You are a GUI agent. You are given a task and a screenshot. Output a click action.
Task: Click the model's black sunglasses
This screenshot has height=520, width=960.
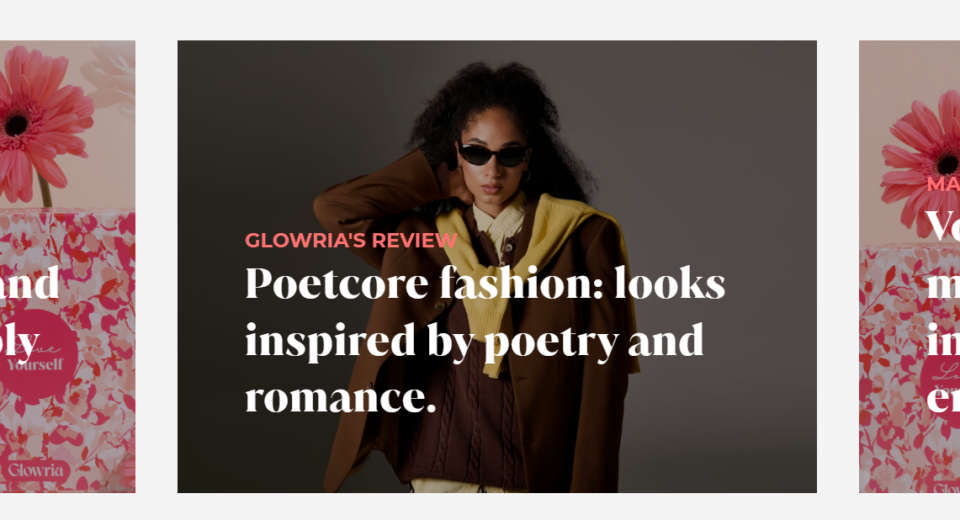[493, 154]
